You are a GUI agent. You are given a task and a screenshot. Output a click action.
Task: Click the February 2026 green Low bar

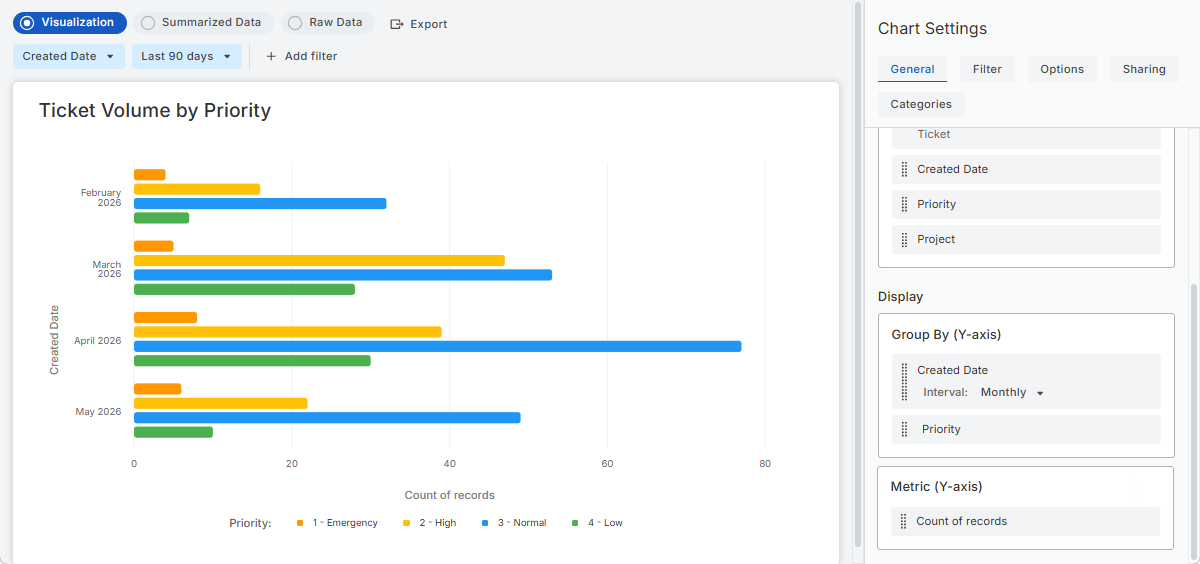coord(161,218)
